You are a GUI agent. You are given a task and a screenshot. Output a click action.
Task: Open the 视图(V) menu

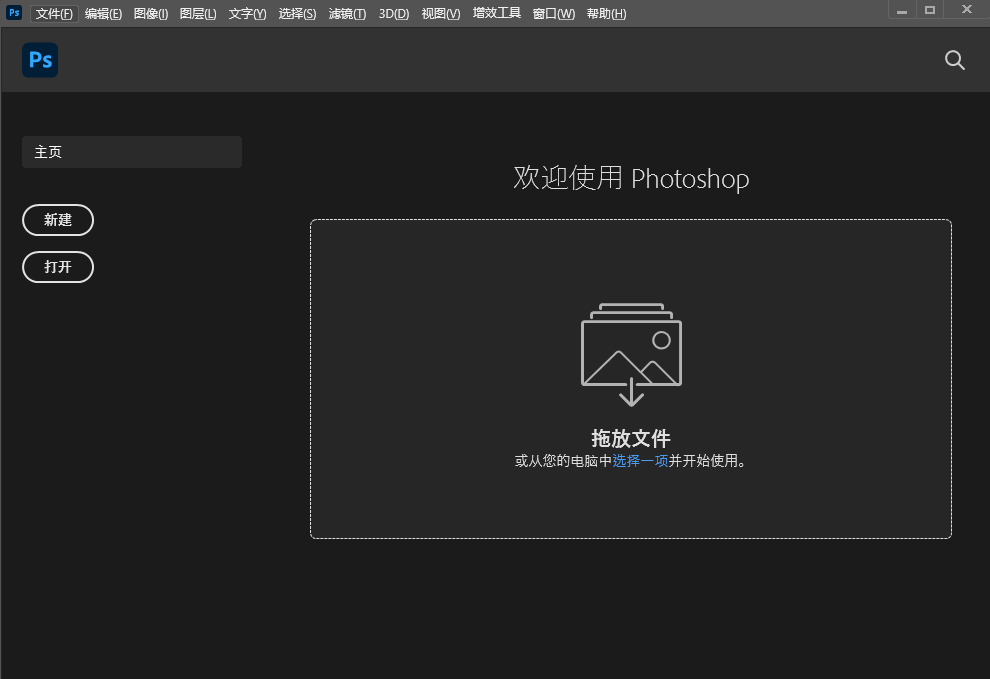(441, 13)
